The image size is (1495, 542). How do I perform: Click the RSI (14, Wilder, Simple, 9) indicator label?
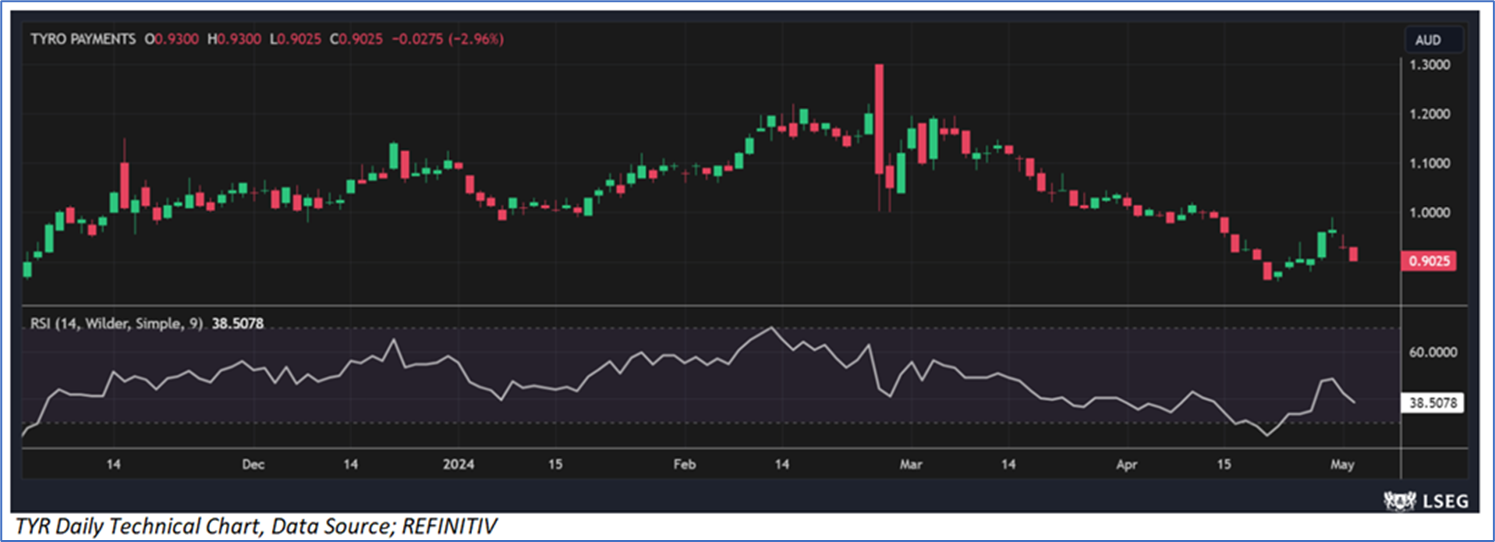tap(116, 323)
